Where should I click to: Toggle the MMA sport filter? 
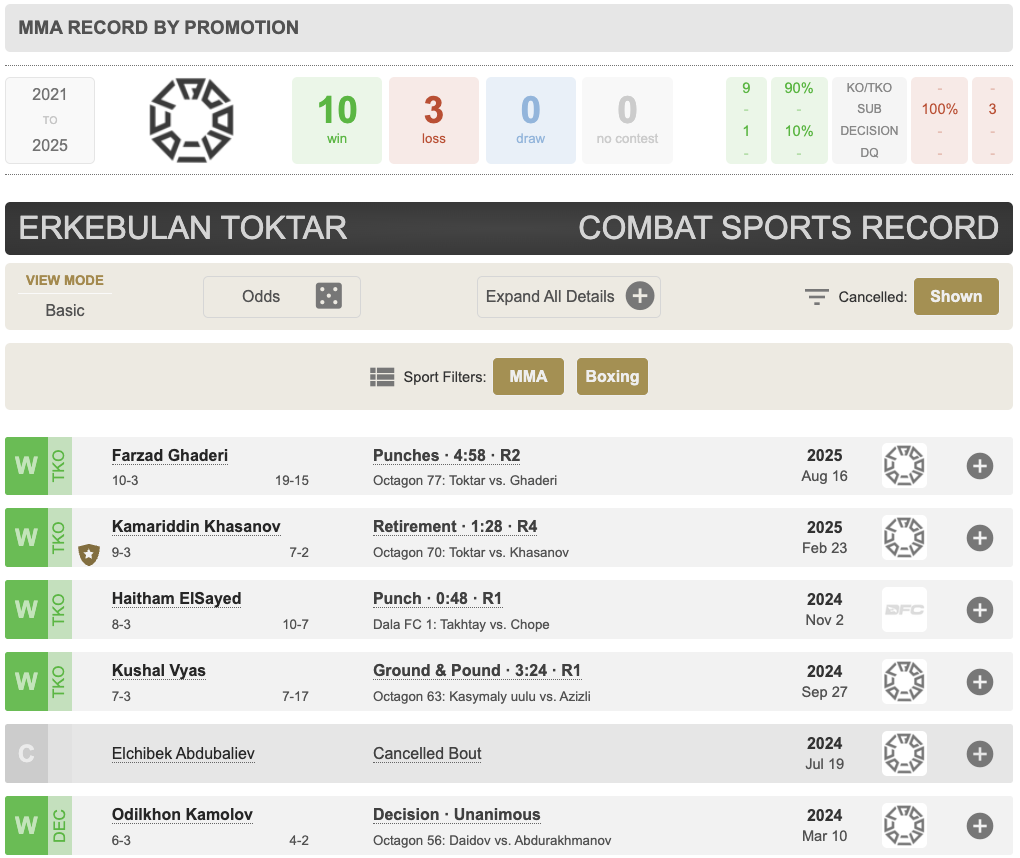click(x=528, y=377)
